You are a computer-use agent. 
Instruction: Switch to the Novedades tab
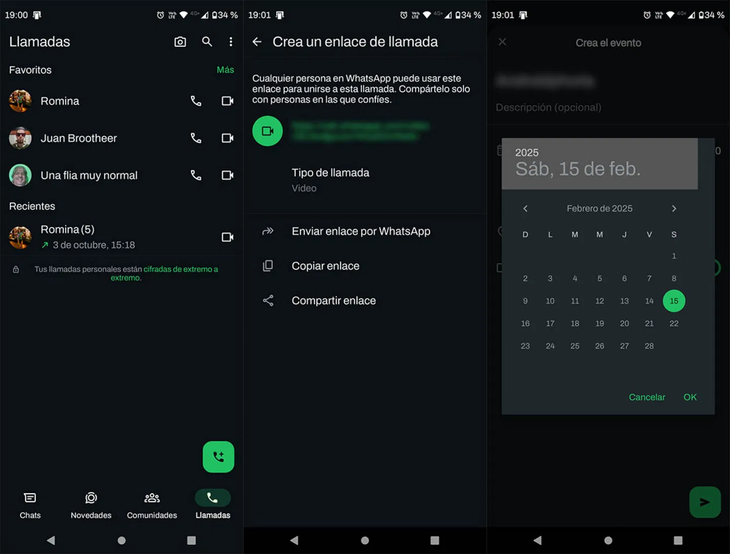click(91, 505)
